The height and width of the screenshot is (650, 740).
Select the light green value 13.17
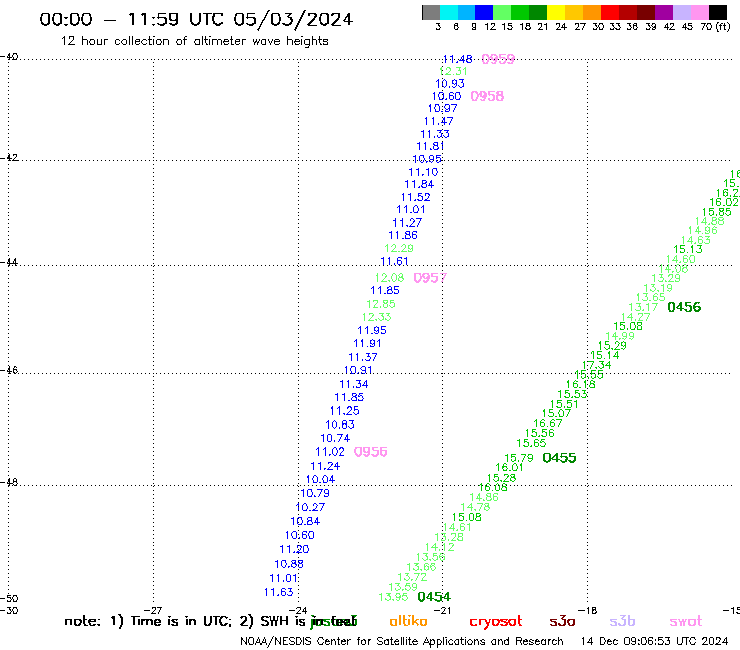[643, 307]
